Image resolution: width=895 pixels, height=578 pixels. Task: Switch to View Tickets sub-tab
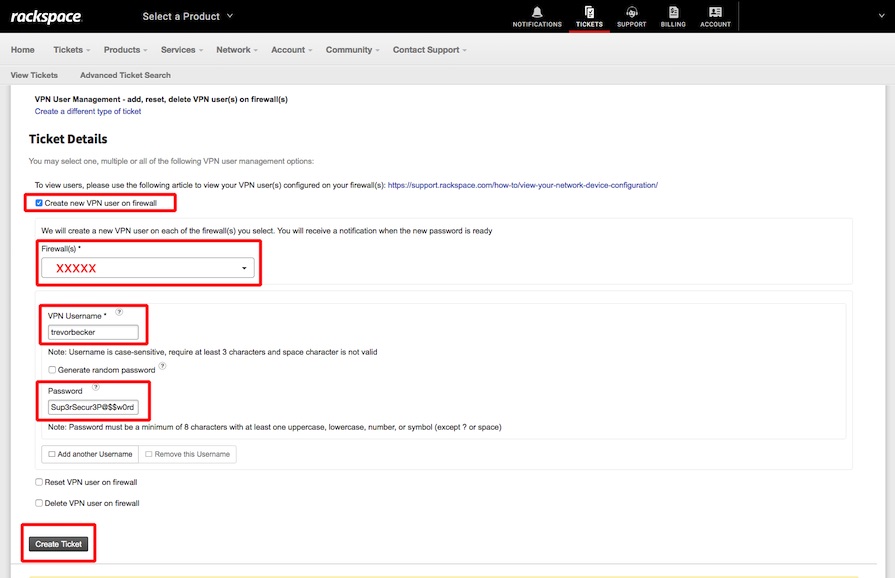[x=34, y=75]
